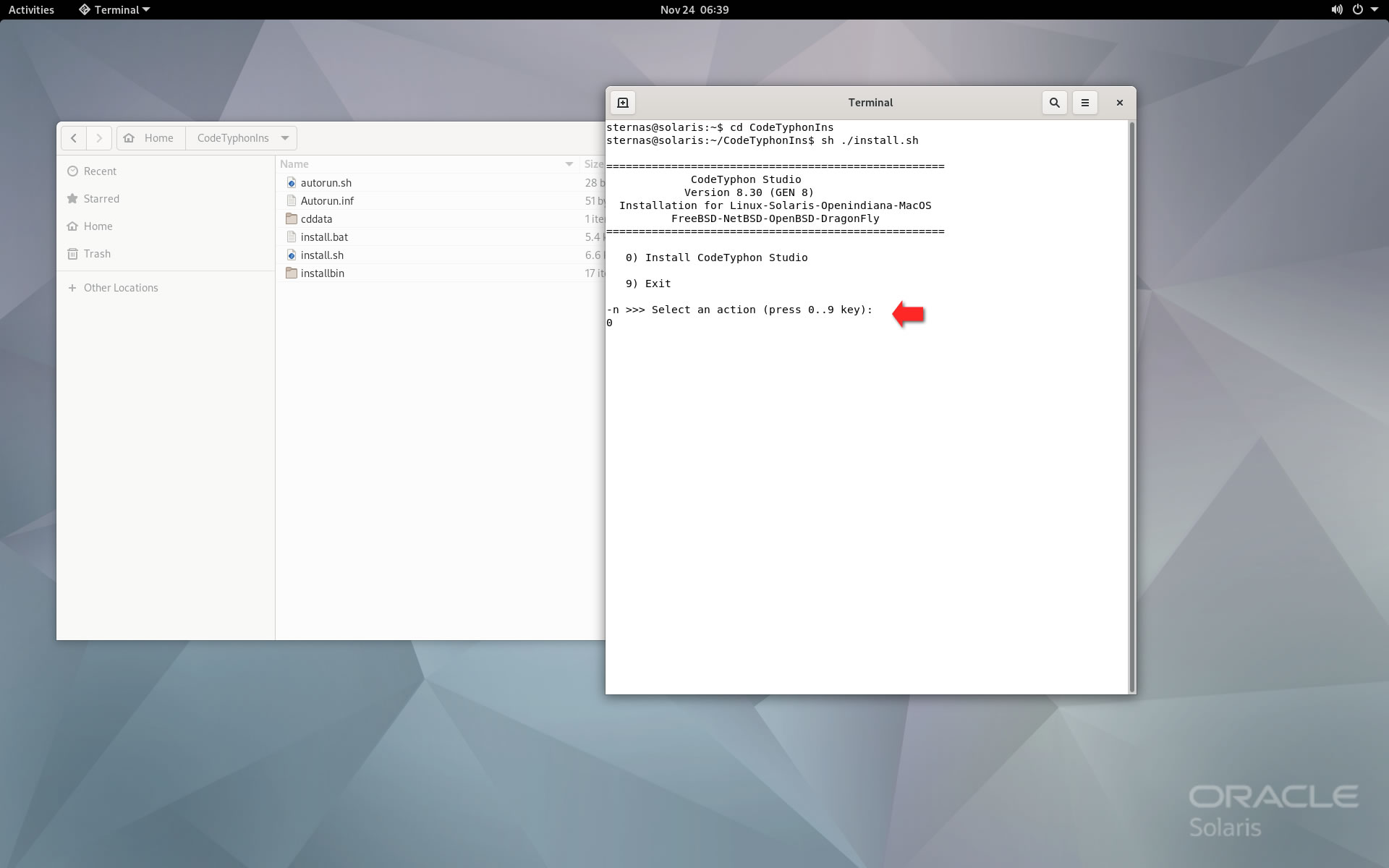Click the Home path button
The width and height of the screenshot is (1389, 868).
(150, 138)
